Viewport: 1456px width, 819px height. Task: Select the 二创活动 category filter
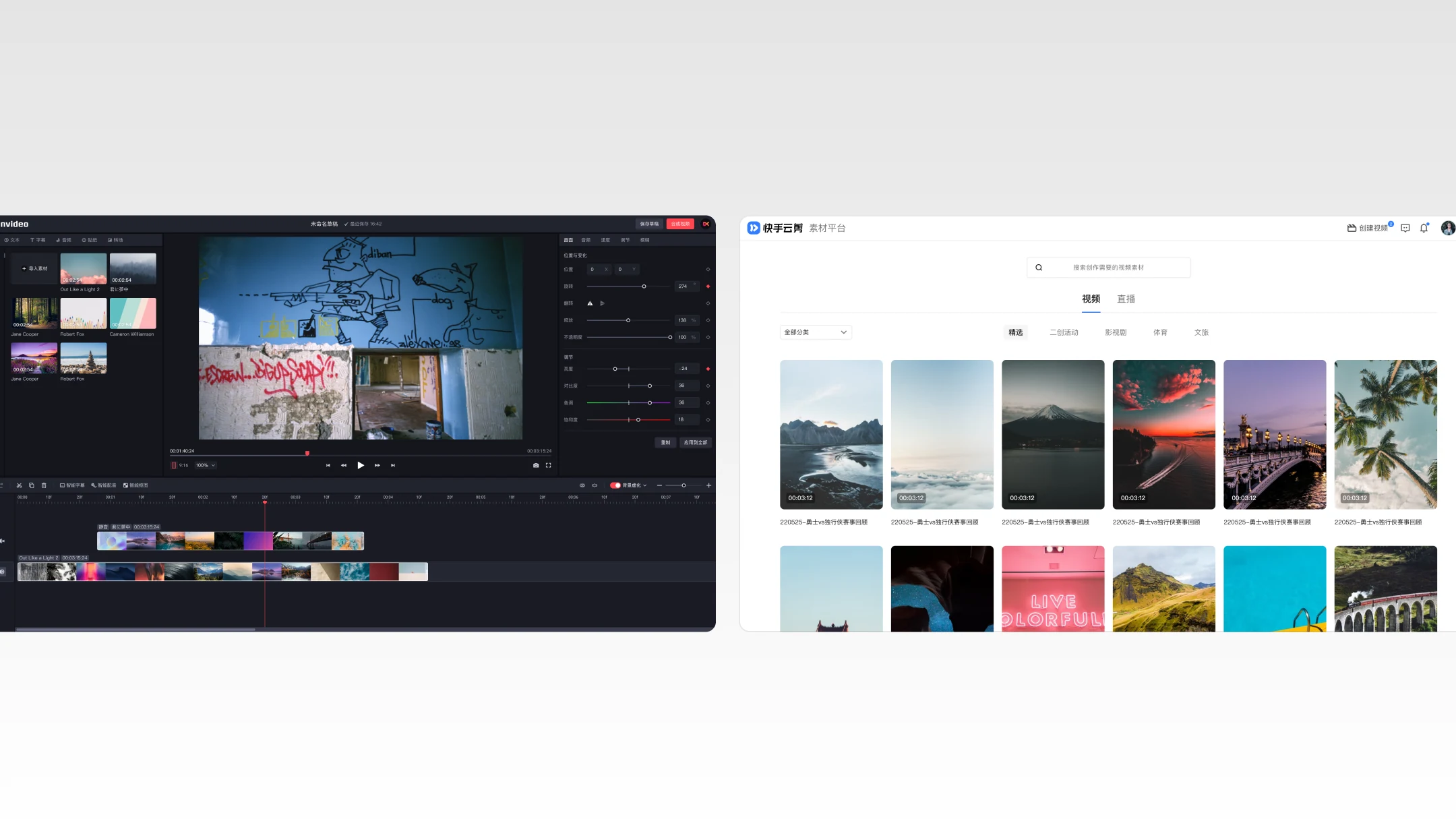[x=1064, y=332]
